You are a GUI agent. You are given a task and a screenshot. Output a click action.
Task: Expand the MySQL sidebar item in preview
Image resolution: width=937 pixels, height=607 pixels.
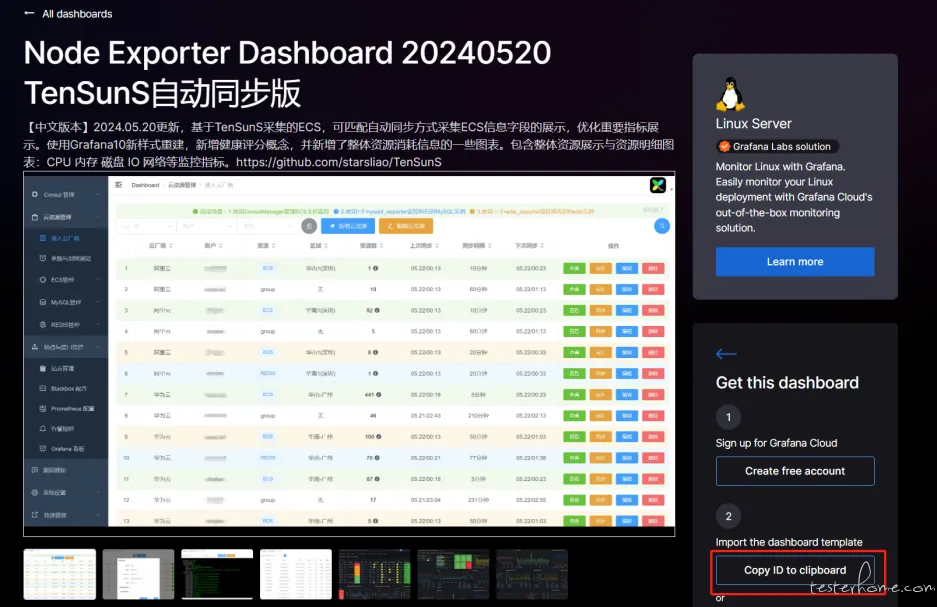point(66,302)
